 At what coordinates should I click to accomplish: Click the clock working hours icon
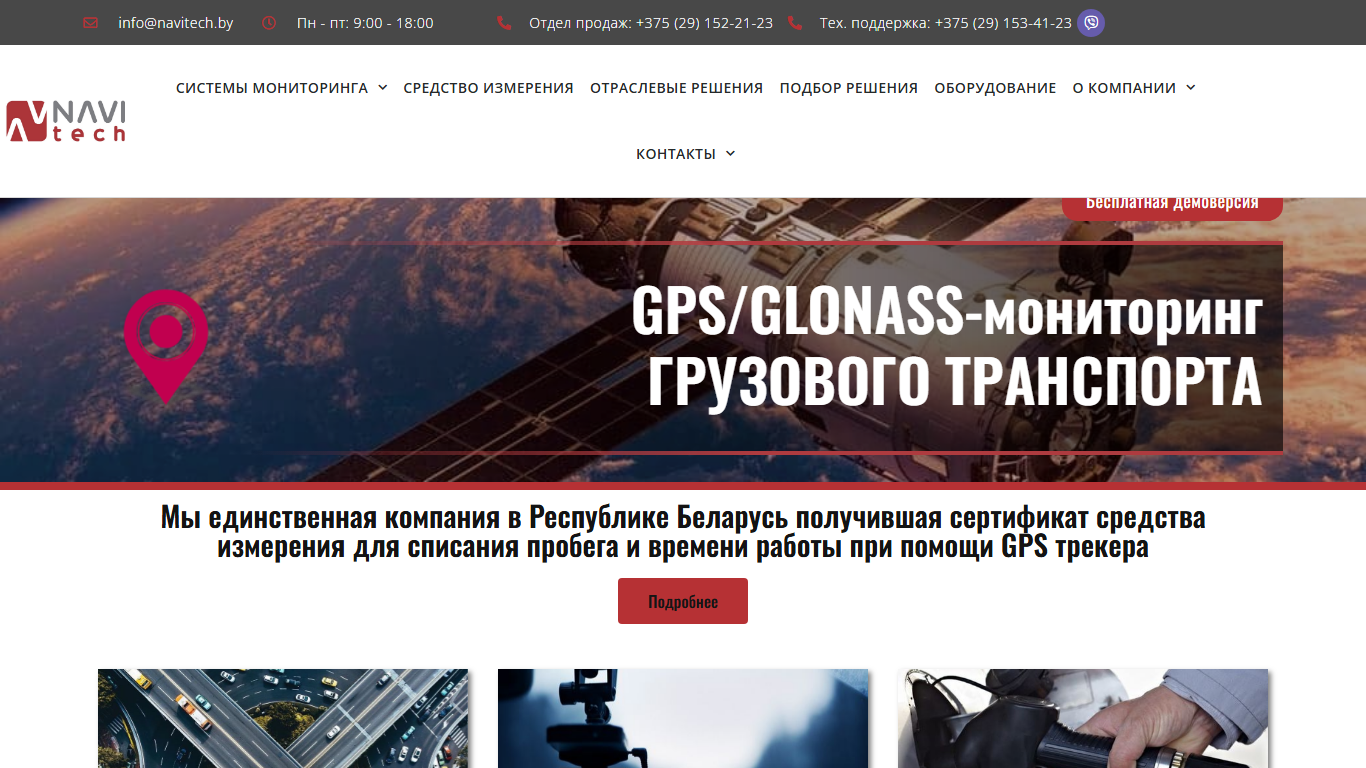coord(269,23)
